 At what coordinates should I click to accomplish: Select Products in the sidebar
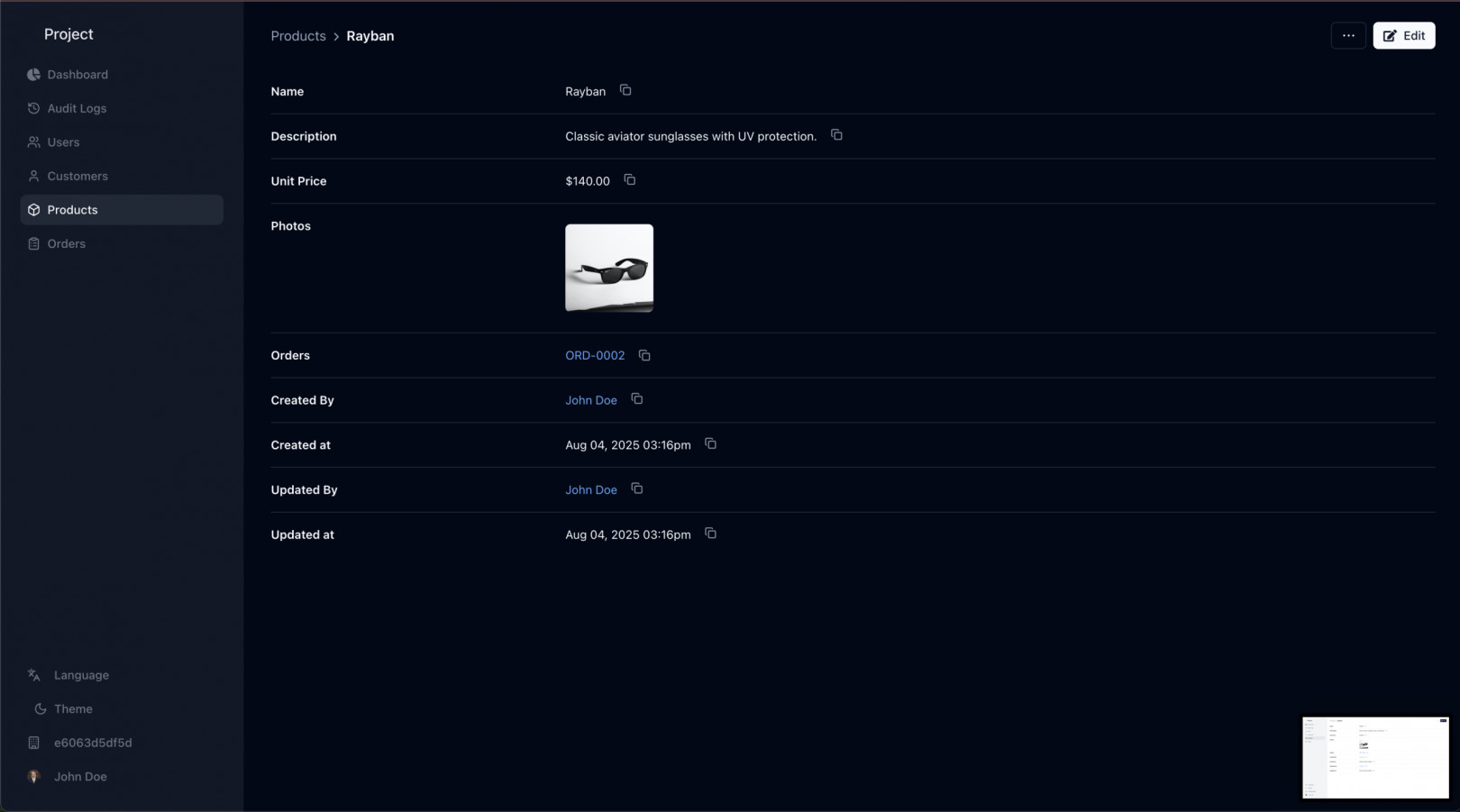click(x=122, y=210)
